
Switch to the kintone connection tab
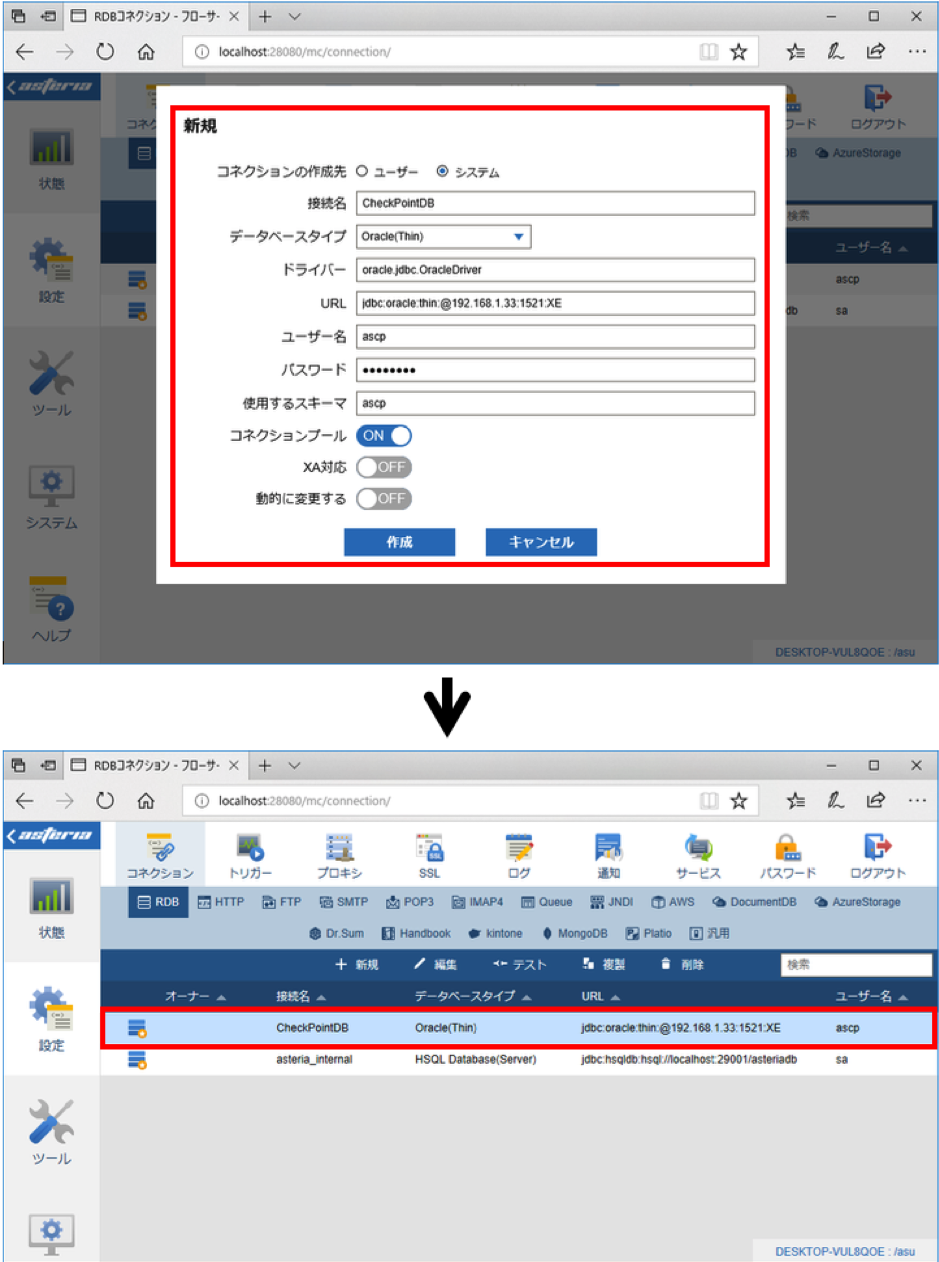497,934
